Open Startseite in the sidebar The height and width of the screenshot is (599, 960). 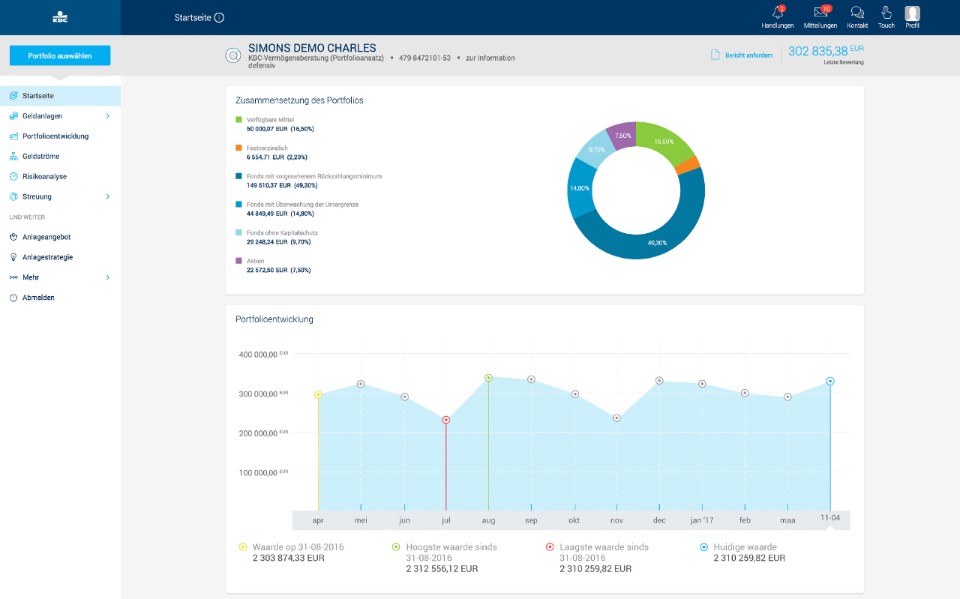[x=60, y=96]
